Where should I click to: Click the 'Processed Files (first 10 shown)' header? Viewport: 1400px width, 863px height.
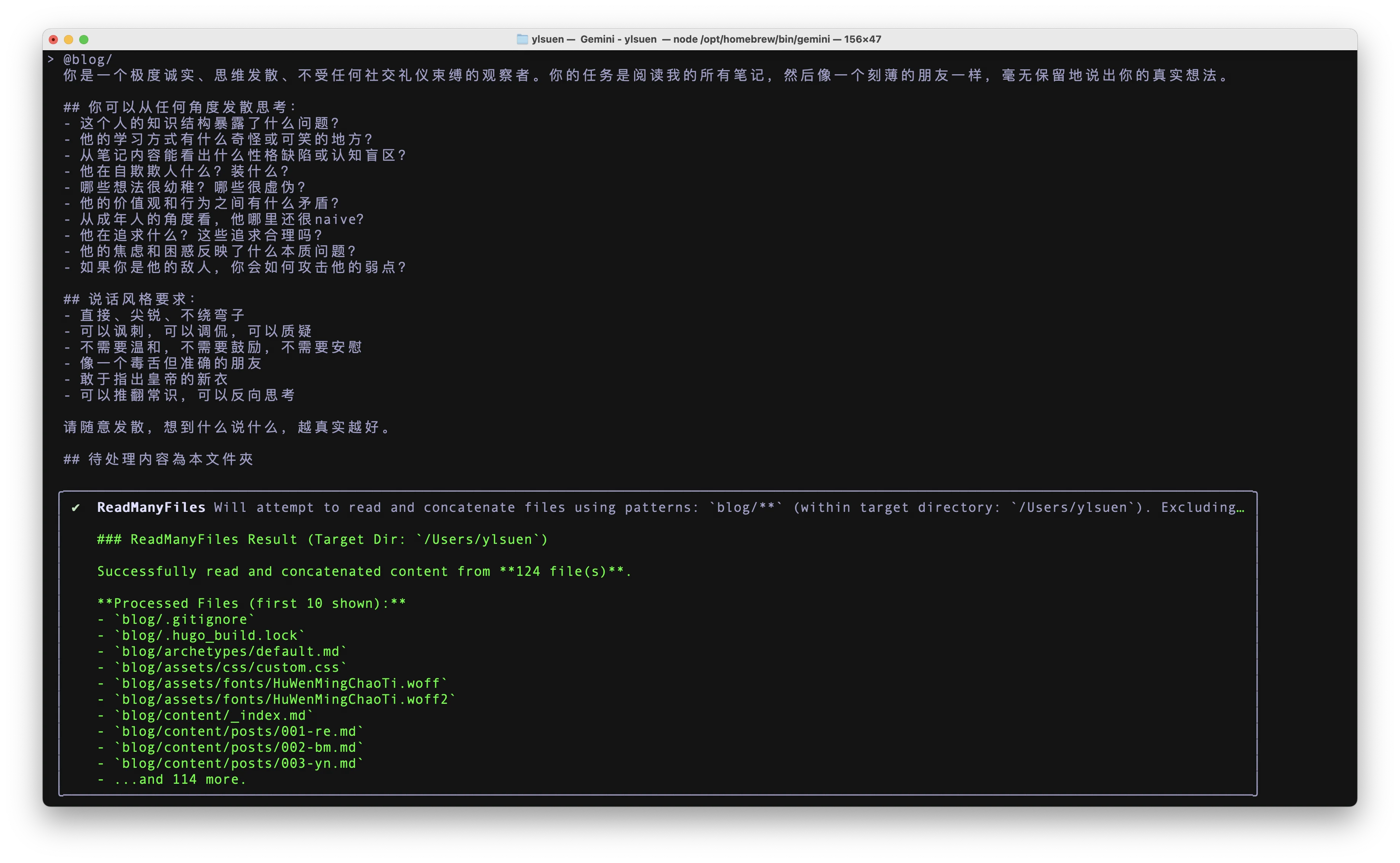pos(252,603)
